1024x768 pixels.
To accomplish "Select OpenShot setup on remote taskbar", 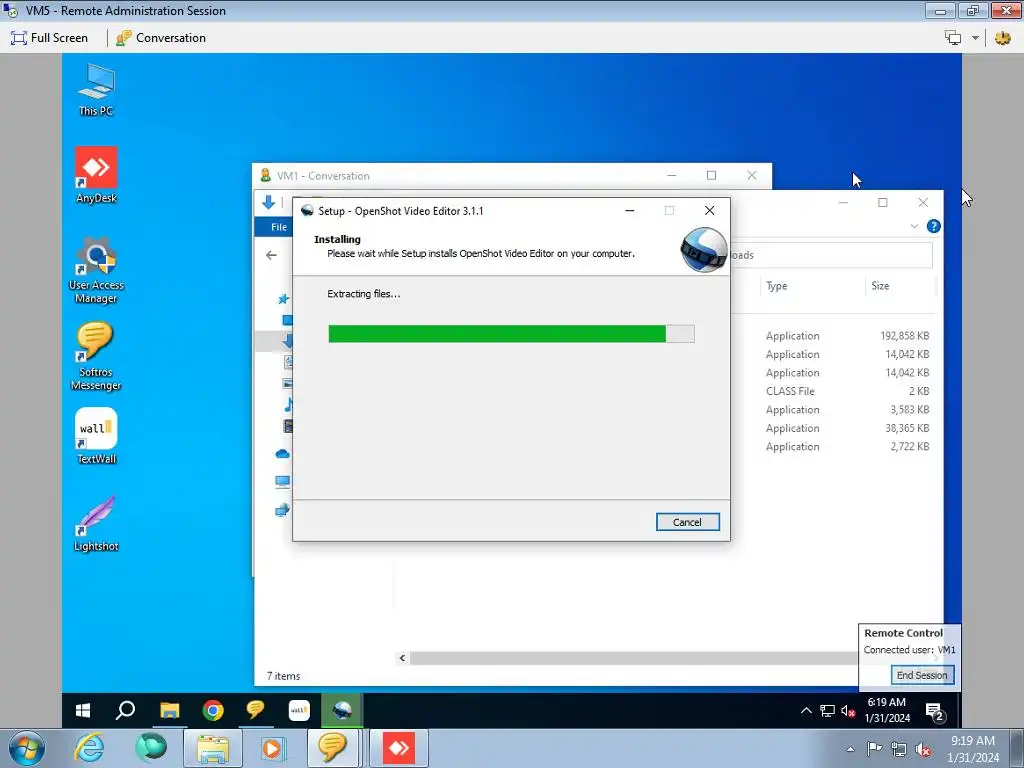I will tap(342, 711).
